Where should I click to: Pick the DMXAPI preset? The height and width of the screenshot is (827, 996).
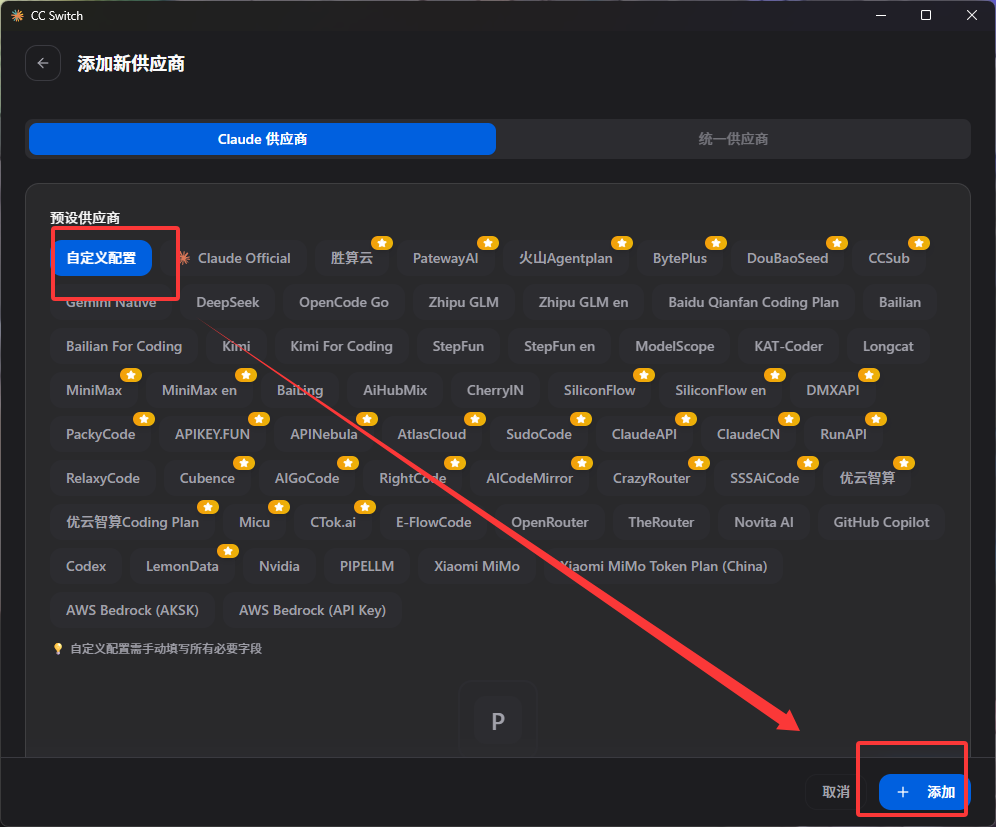(833, 390)
